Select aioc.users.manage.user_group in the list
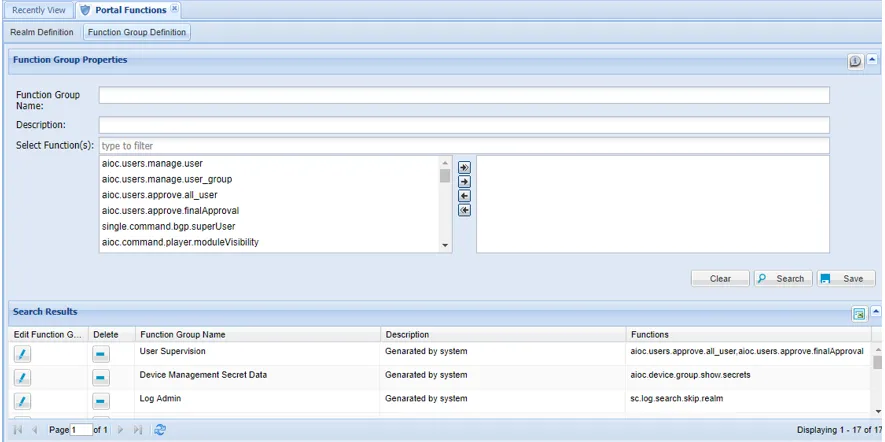Screen dimensions: 885x442 coord(269,179)
